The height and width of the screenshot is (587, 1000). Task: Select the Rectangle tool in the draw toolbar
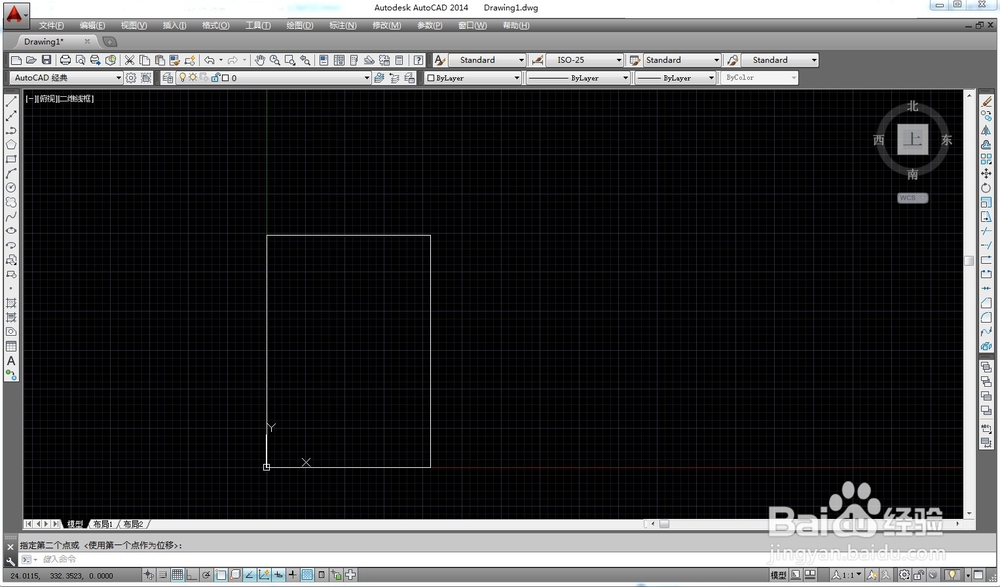pyautogui.click(x=11, y=159)
